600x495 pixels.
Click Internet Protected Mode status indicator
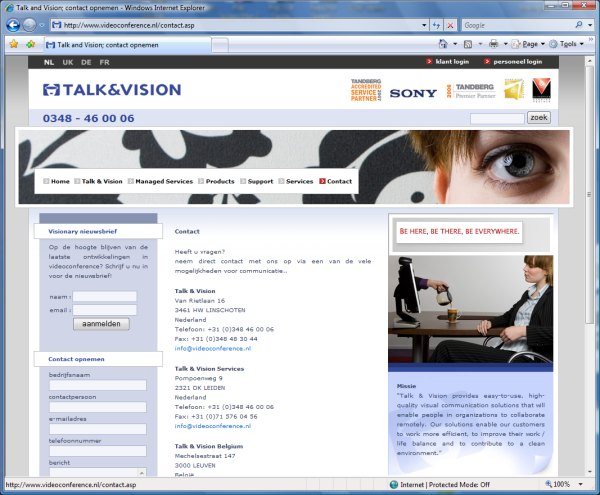point(440,485)
